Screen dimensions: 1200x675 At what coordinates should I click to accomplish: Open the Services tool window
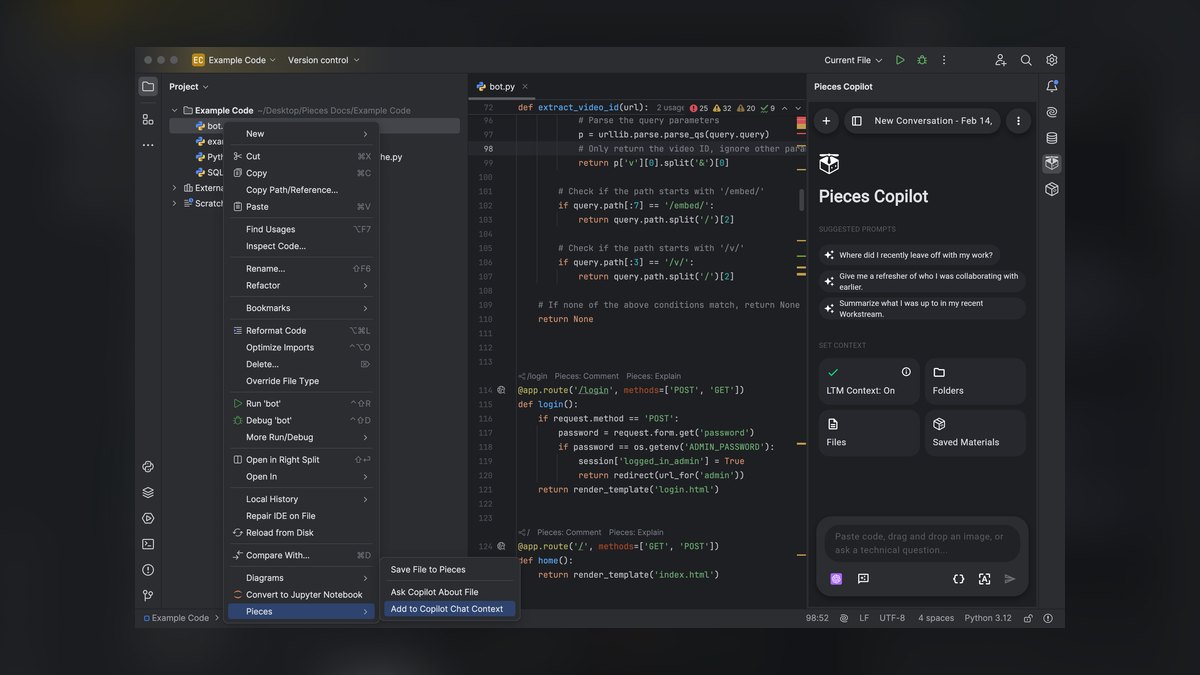(148, 518)
